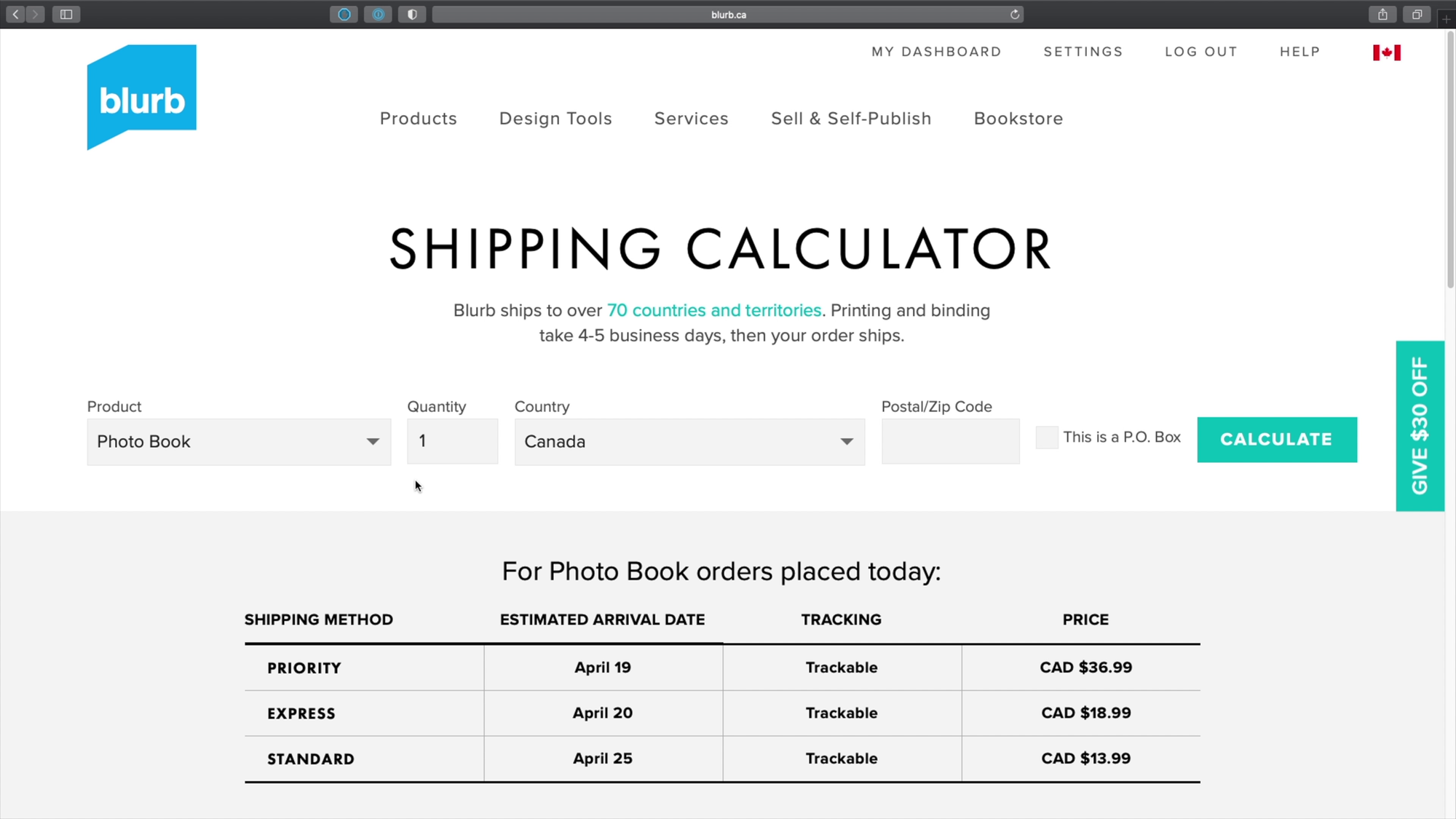The height and width of the screenshot is (819, 1456).
Task: Click the Calculate button
Action: (x=1277, y=439)
